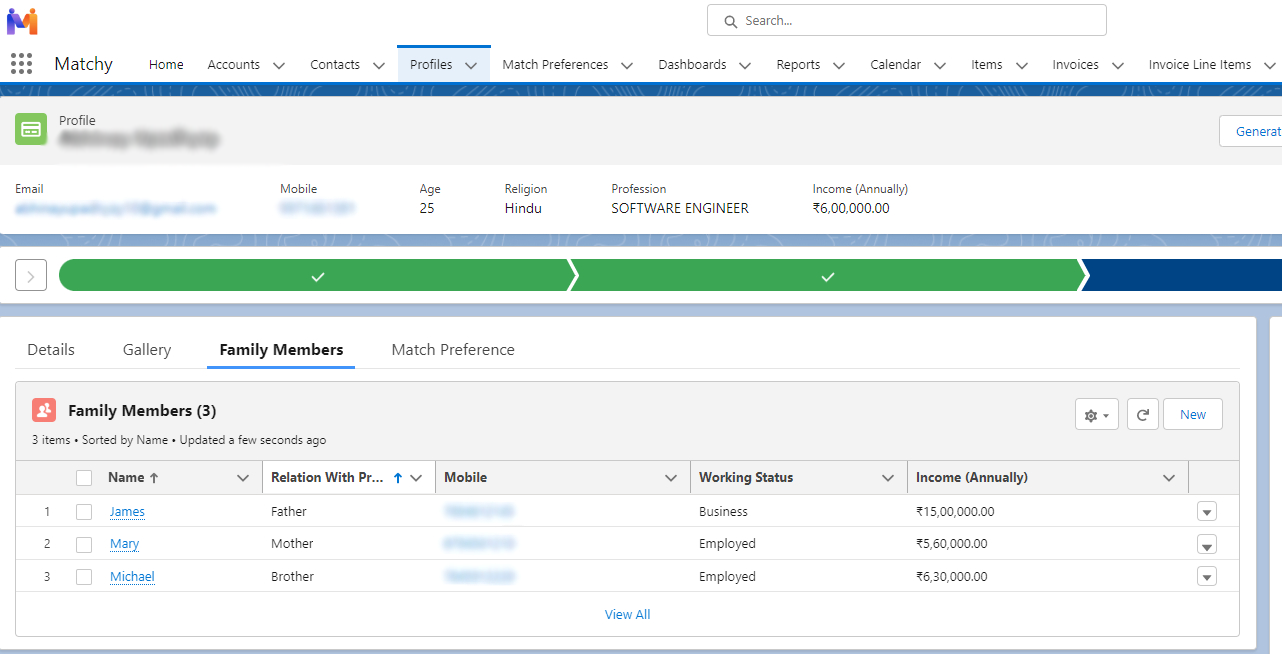Expand the Accounts nav dropdown chevron
The image size is (1282, 654).
[x=279, y=65]
